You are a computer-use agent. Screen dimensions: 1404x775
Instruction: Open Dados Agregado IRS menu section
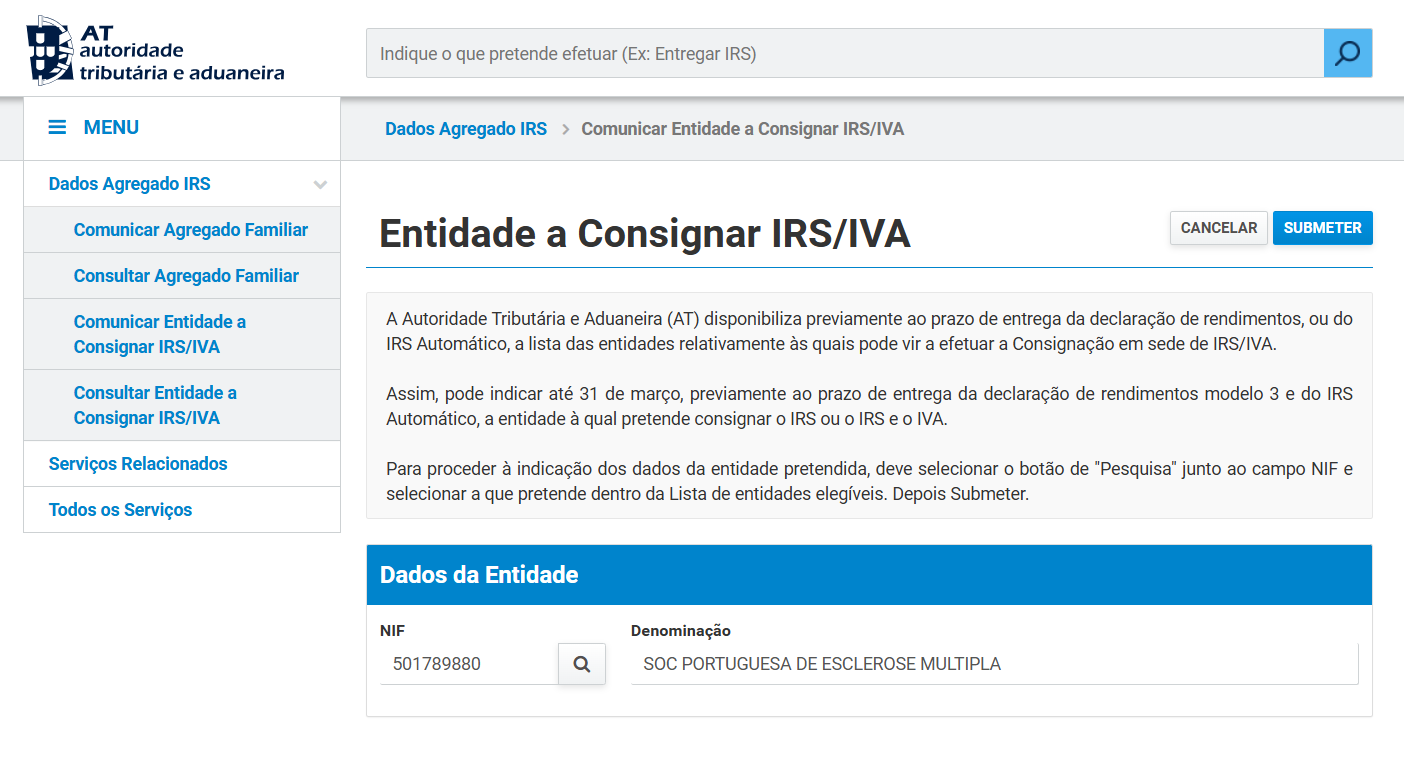(x=182, y=184)
